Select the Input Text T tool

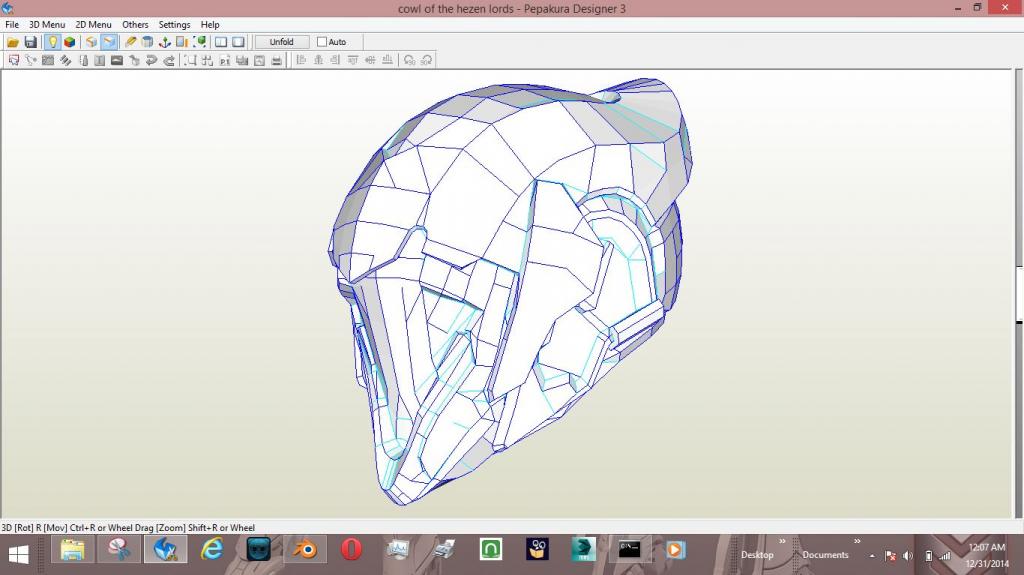[99, 60]
